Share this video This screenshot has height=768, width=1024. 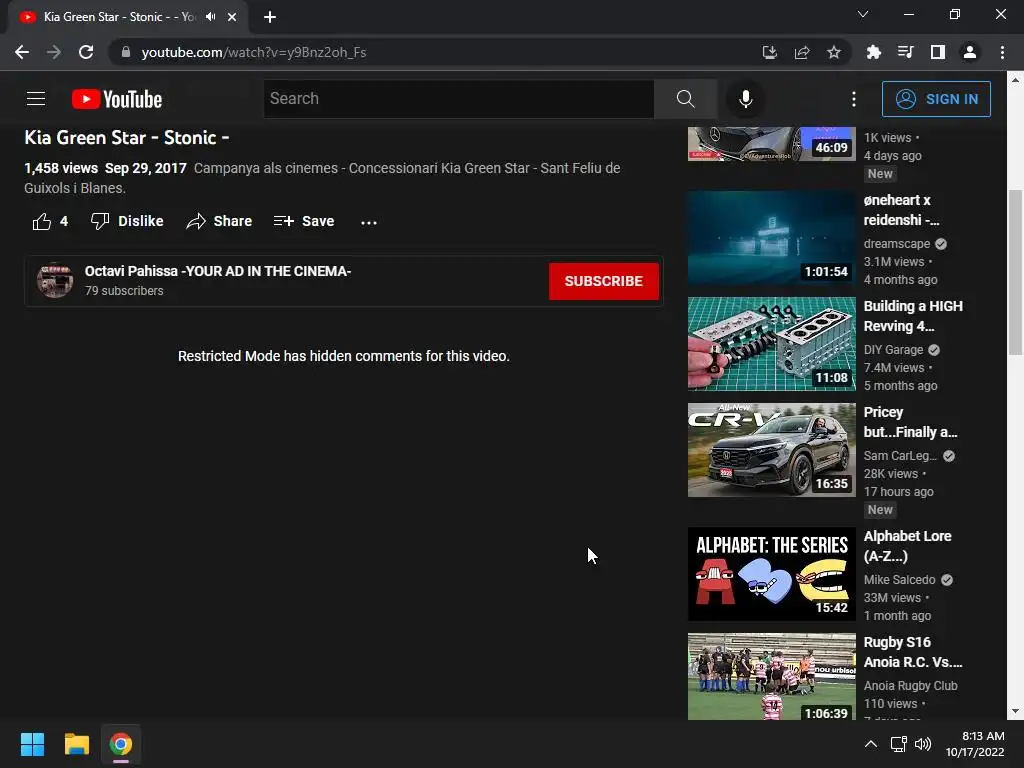click(x=219, y=221)
